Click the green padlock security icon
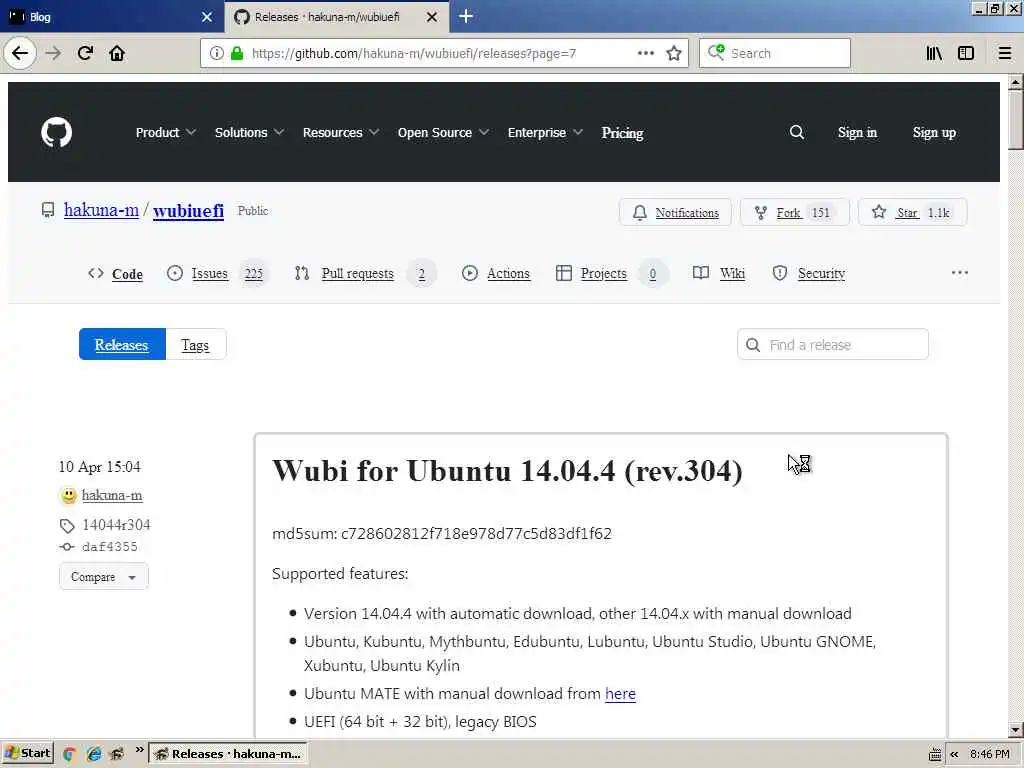This screenshot has width=1024, height=768. click(237, 53)
